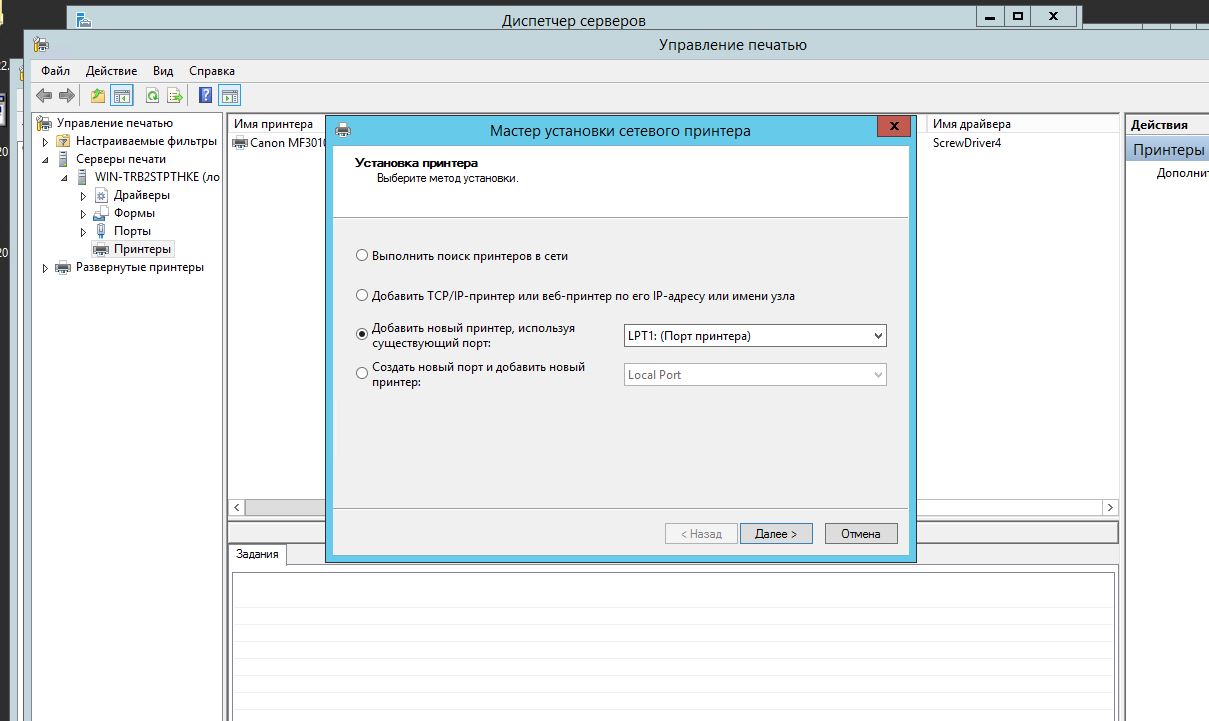The width and height of the screenshot is (1209, 721).
Task: Maximize the Диспетчер серверов window
Action: 1018,16
